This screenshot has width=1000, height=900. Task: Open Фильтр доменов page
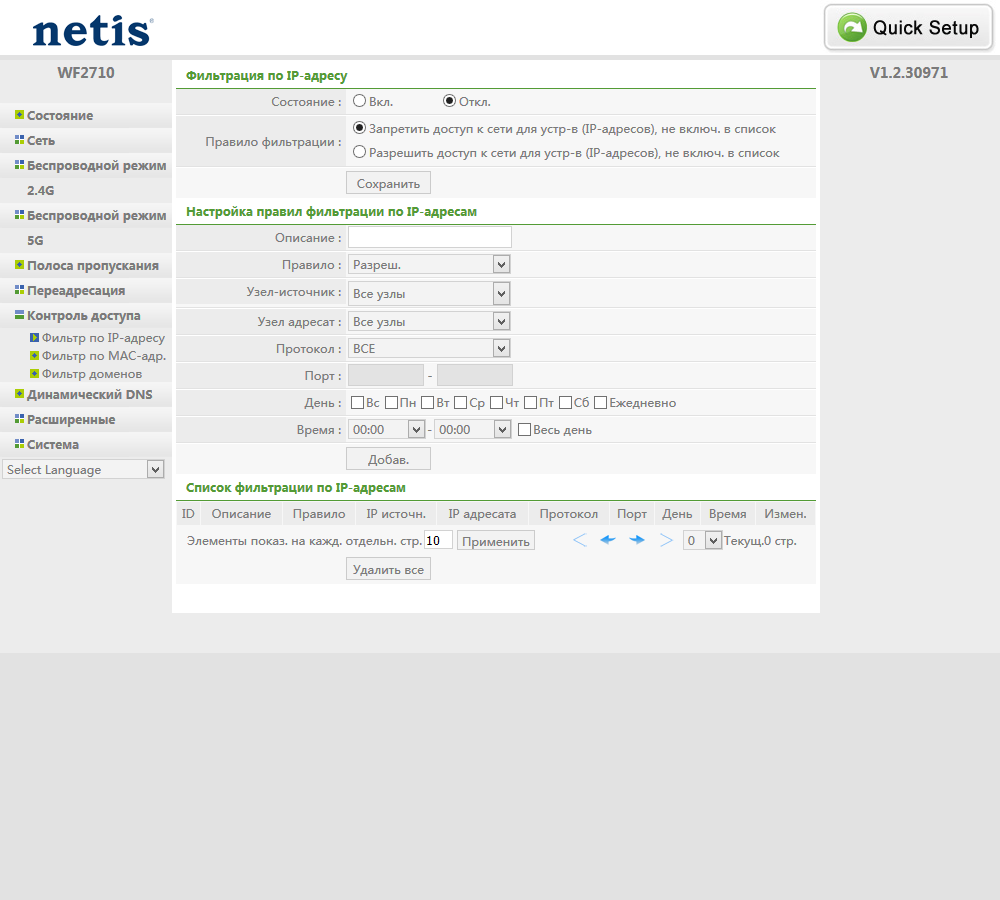click(x=92, y=374)
